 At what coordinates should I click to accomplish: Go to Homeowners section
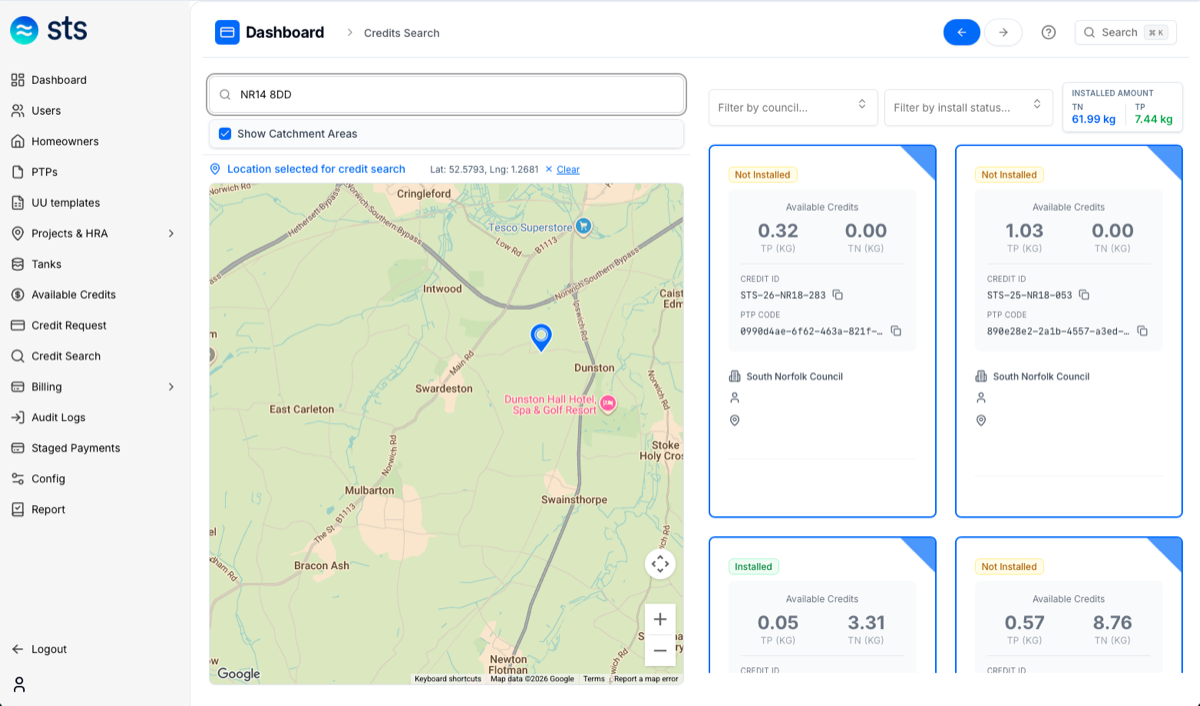click(65, 142)
